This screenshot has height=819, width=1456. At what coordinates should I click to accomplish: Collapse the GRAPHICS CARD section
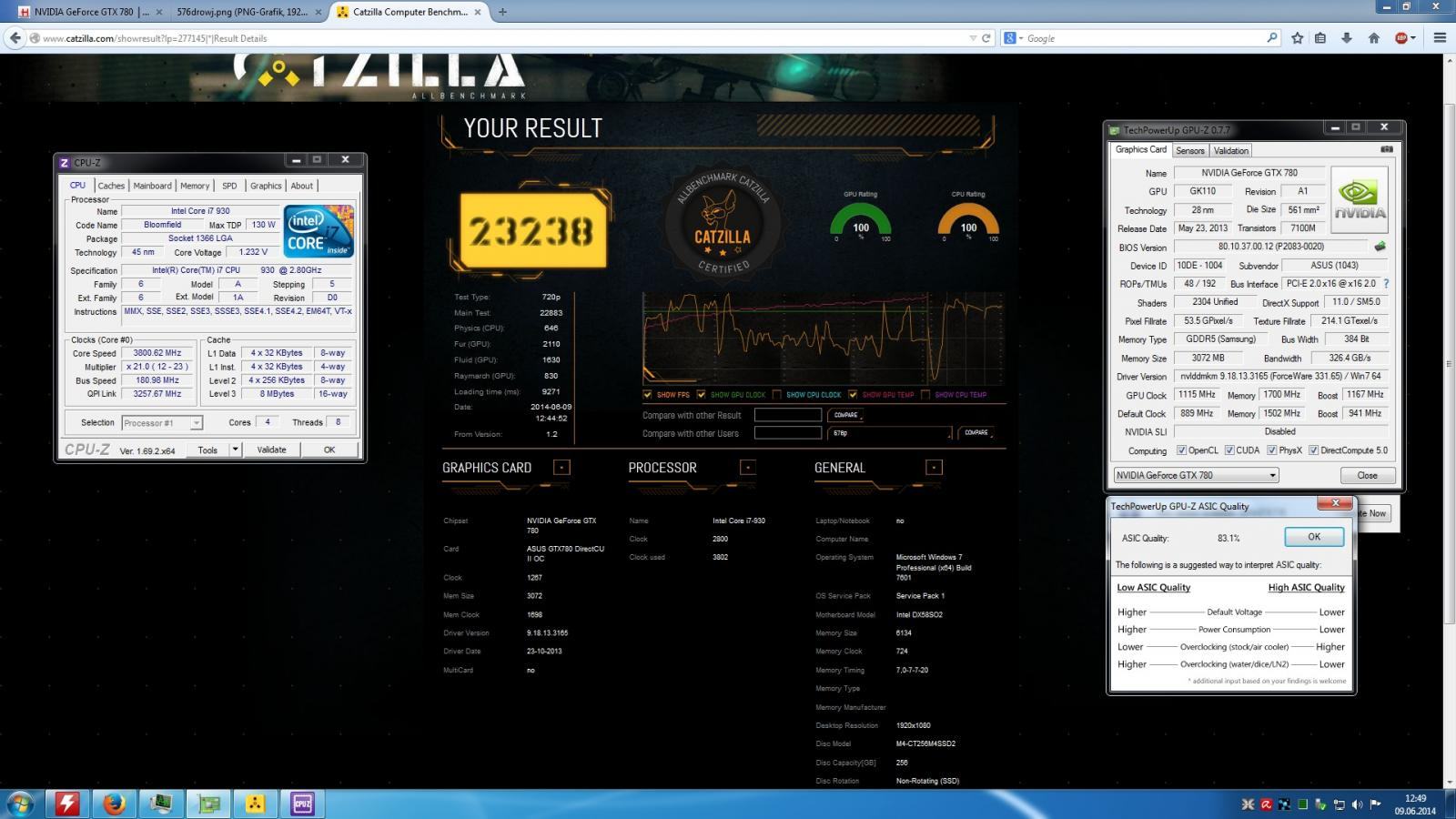[561, 468]
